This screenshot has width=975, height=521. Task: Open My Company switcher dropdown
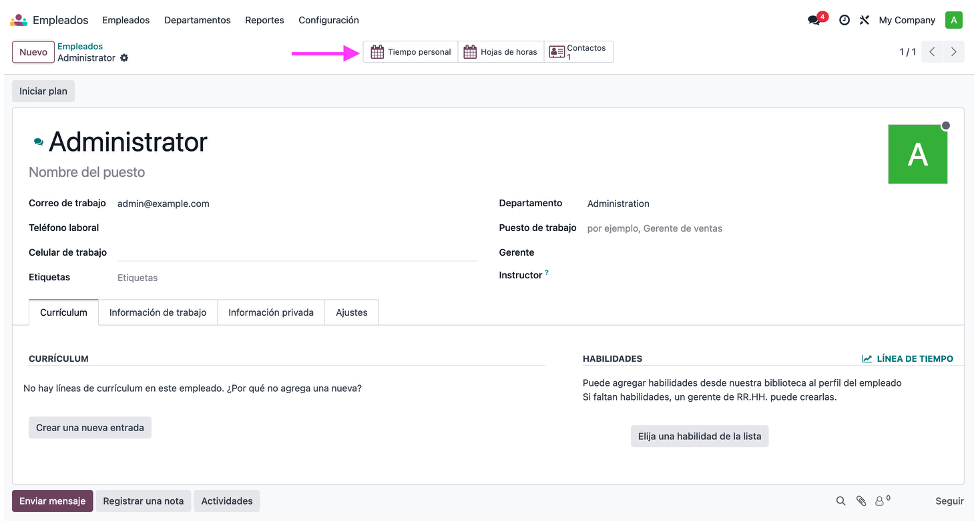point(906,20)
